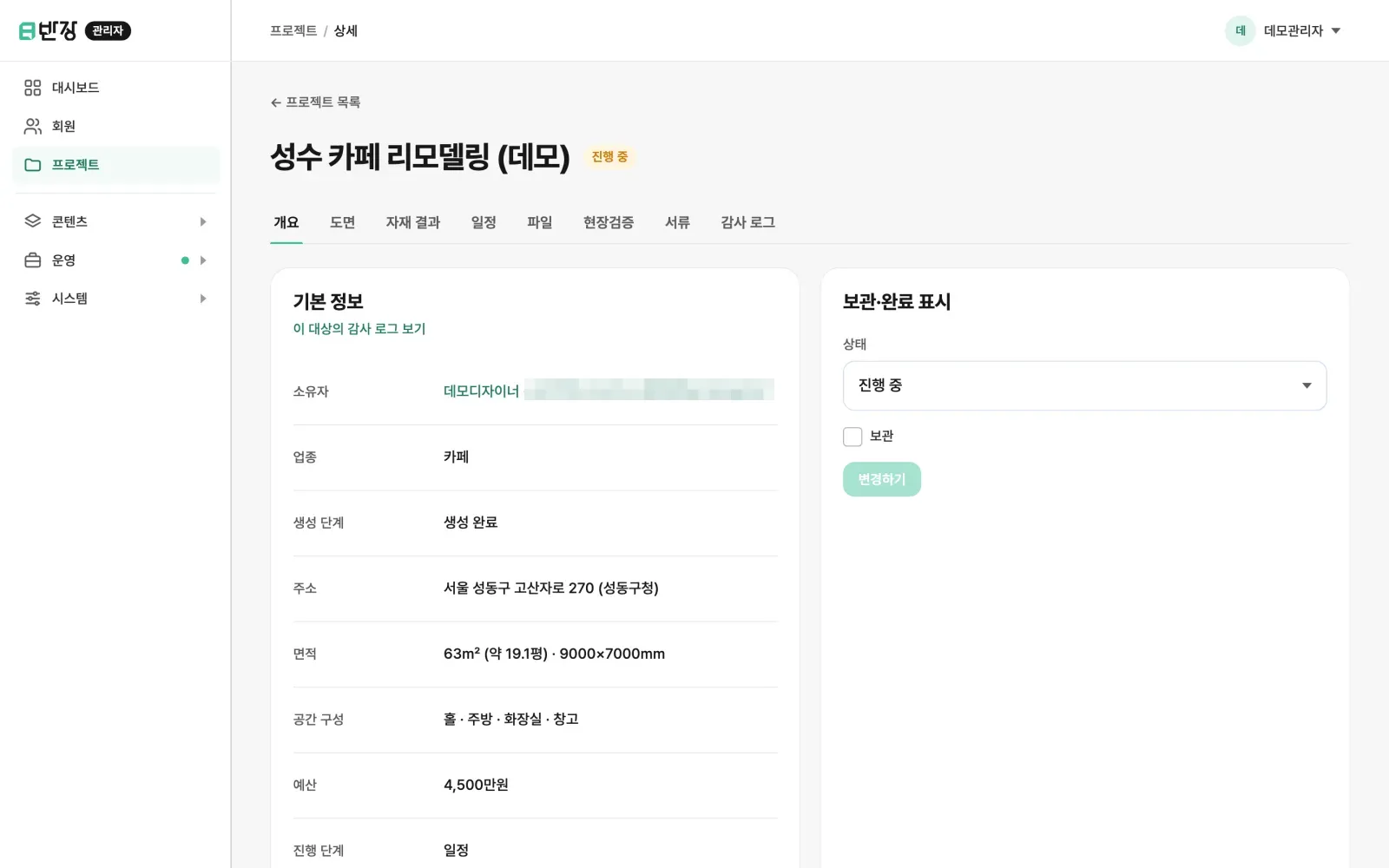This screenshot has width=1389, height=868.
Task: Click the 상세 breadcrumb text
Action: pos(346,31)
